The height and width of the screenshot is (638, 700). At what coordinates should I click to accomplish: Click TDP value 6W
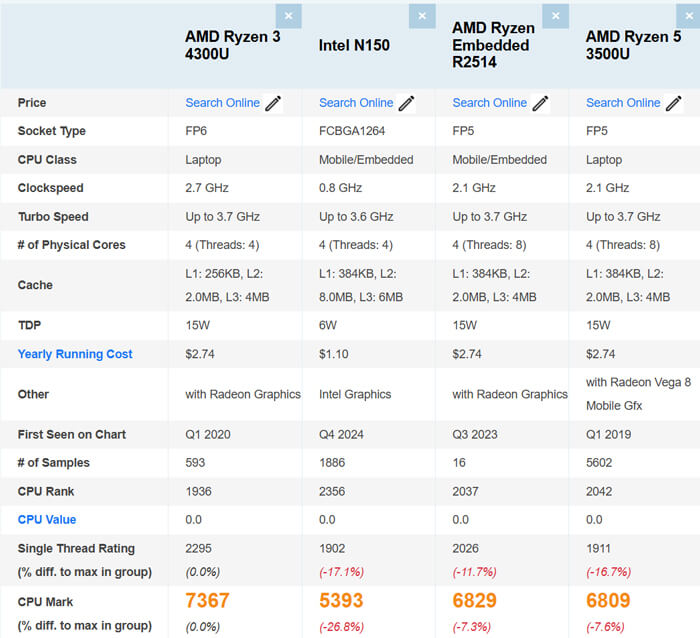(328, 325)
